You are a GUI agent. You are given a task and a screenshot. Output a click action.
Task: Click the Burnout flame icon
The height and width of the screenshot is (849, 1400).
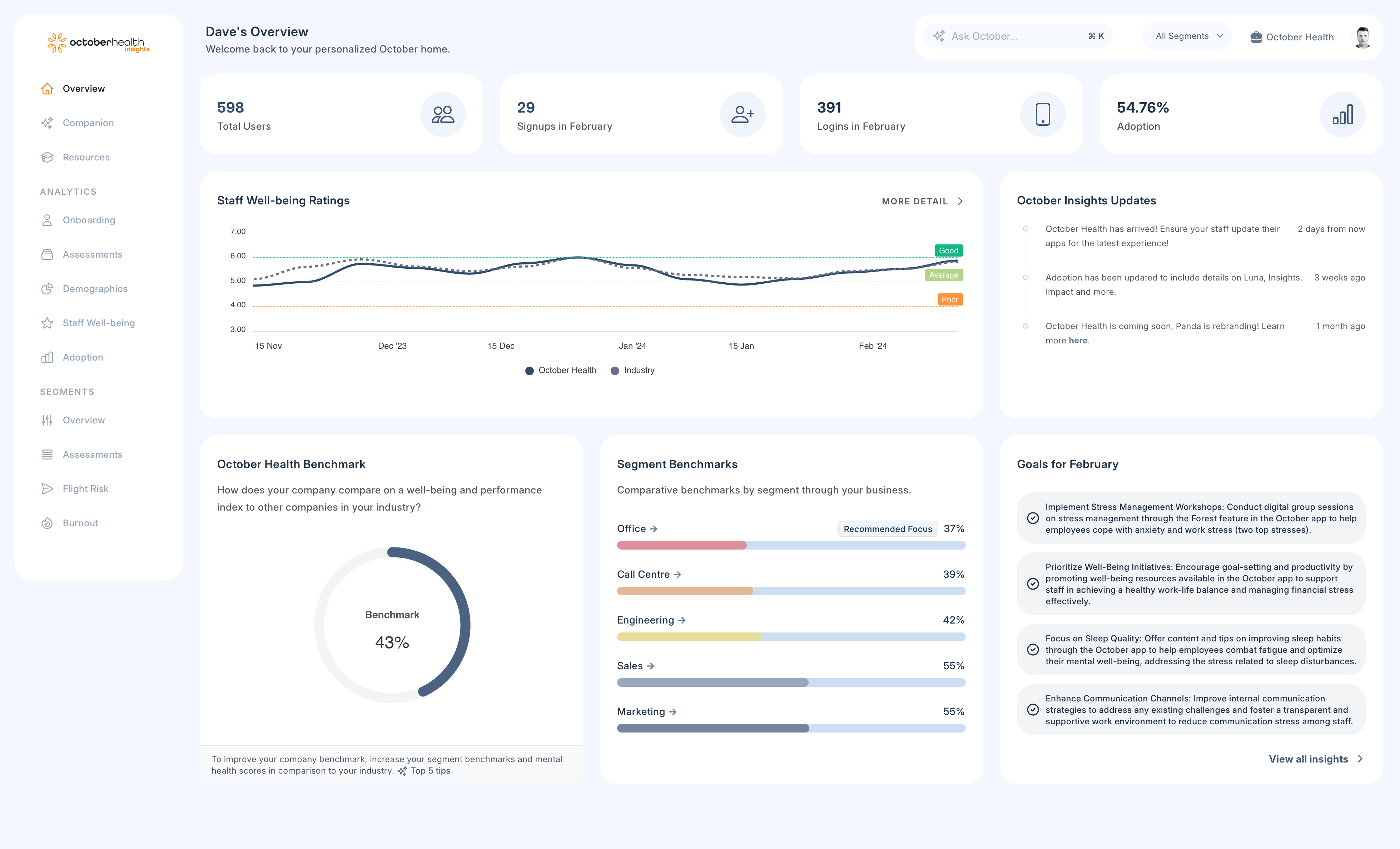click(x=47, y=523)
